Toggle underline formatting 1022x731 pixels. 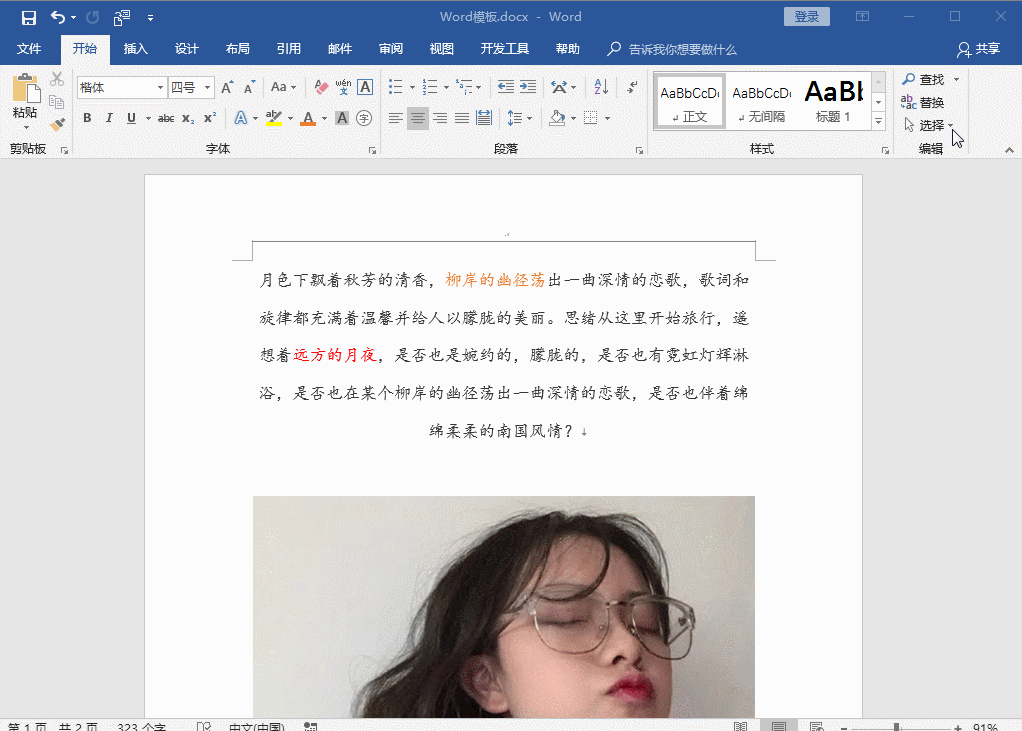coord(131,118)
